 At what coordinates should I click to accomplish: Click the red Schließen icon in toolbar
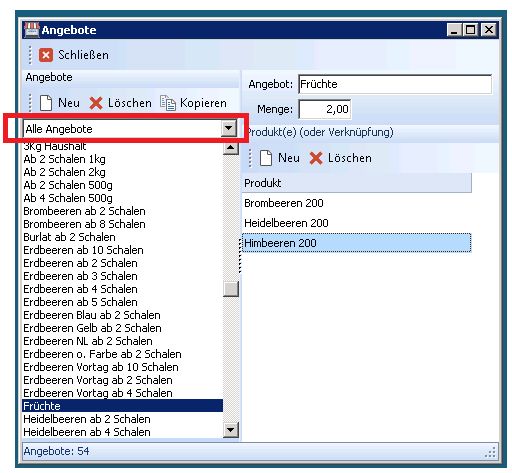pyautogui.click(x=46, y=55)
